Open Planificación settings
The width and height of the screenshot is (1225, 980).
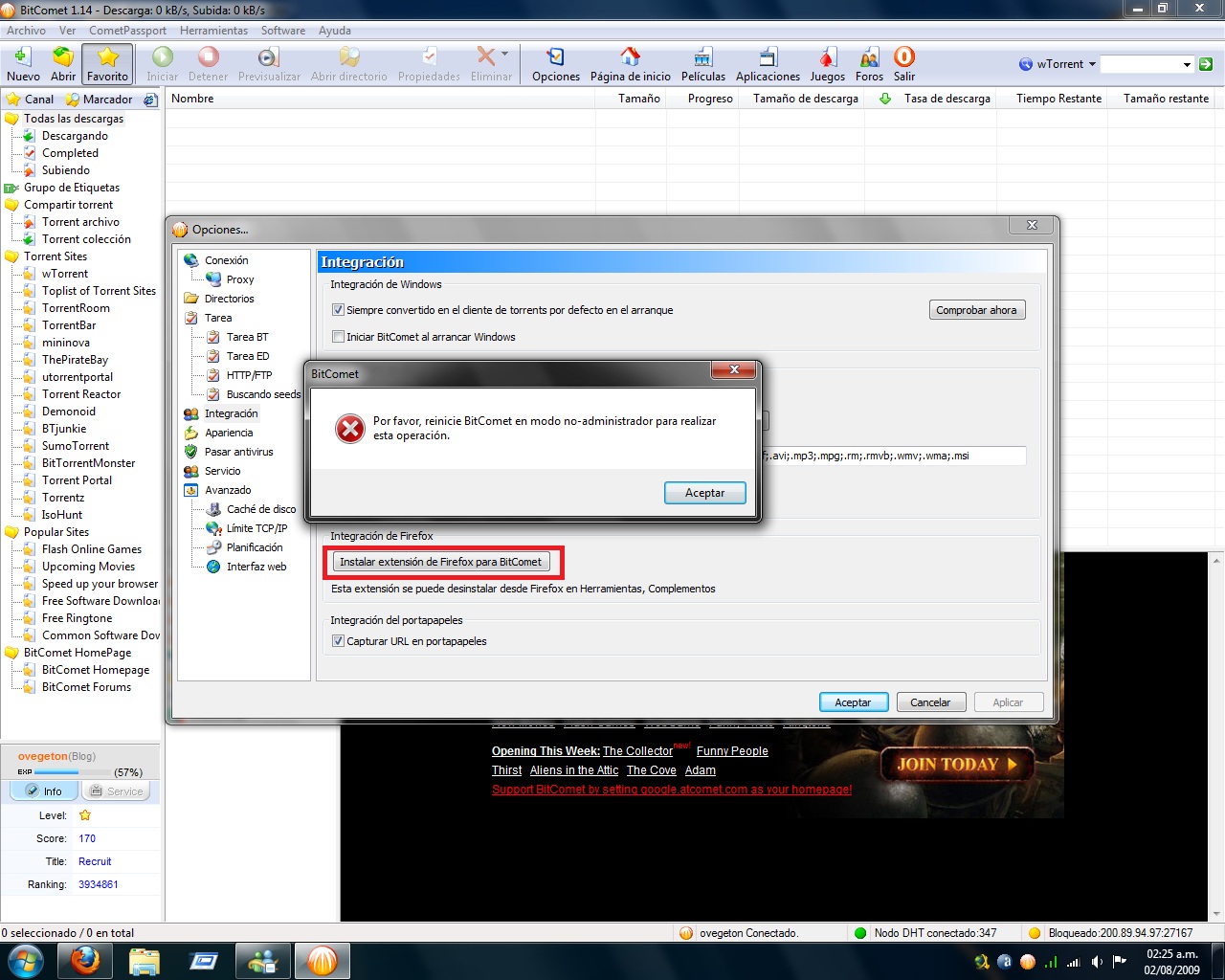point(255,547)
